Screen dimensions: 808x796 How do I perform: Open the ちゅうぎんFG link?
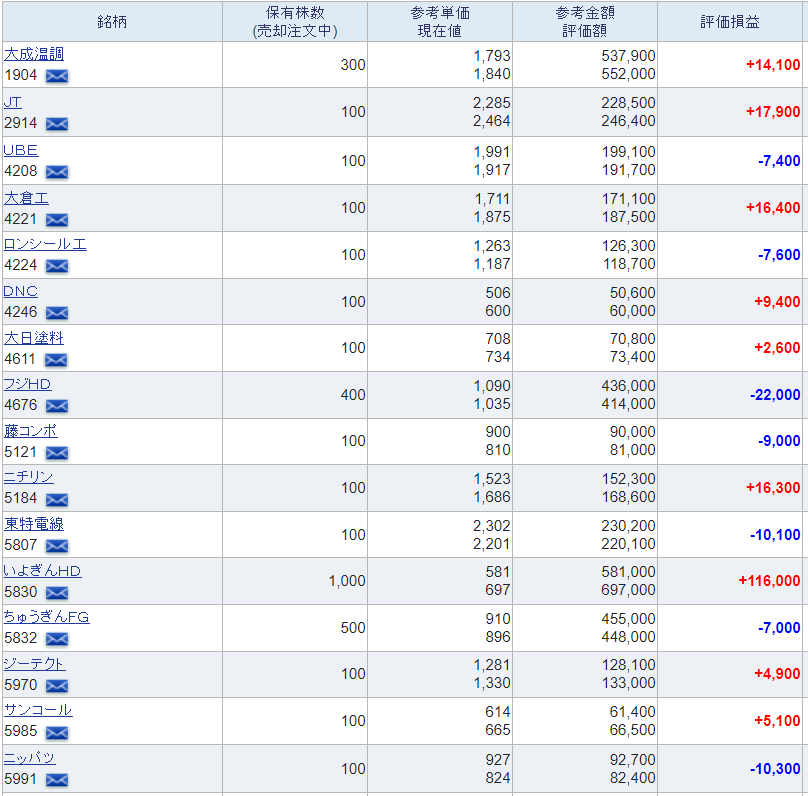coord(46,617)
